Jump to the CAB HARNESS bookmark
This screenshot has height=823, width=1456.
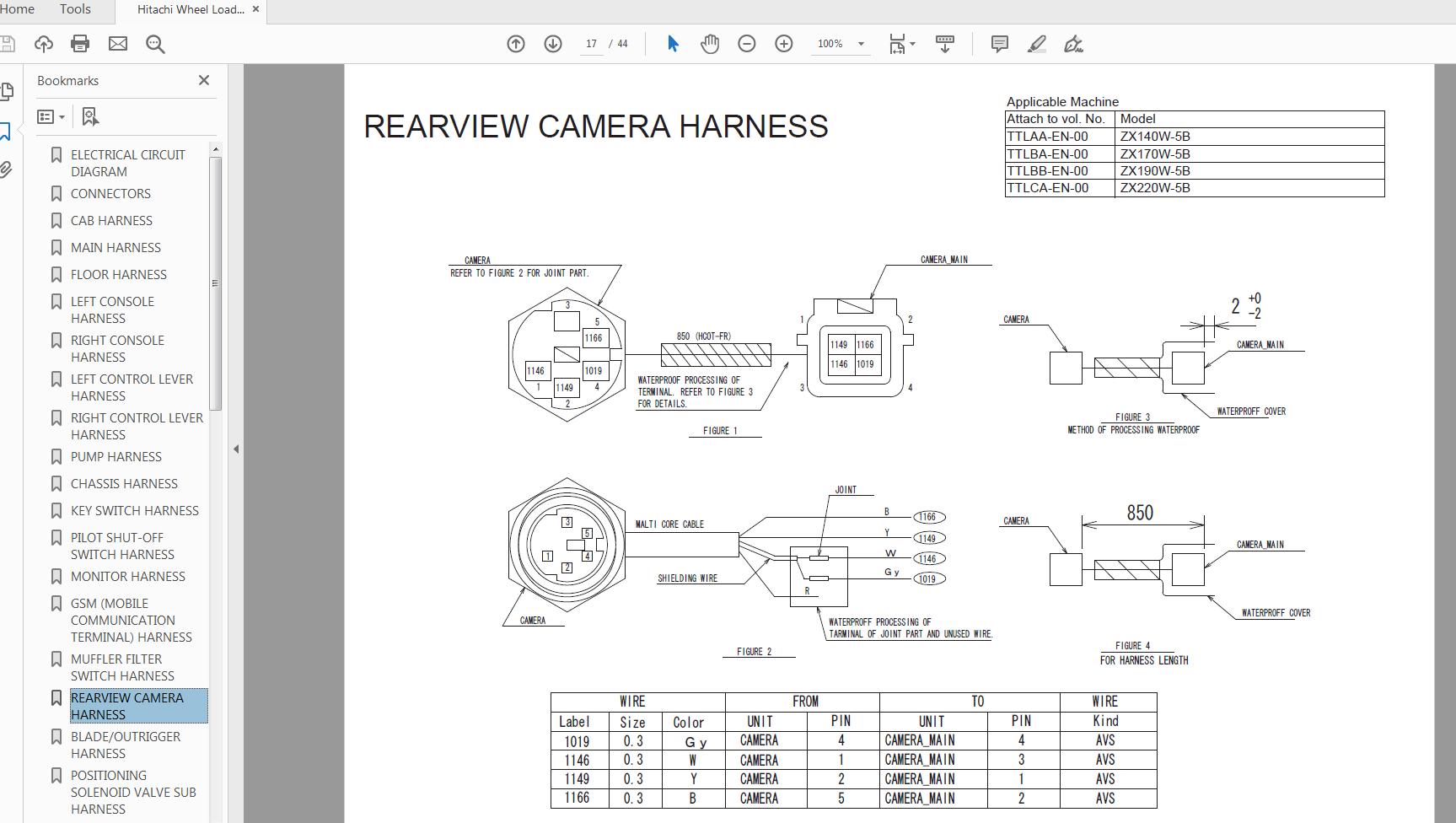[x=111, y=220]
